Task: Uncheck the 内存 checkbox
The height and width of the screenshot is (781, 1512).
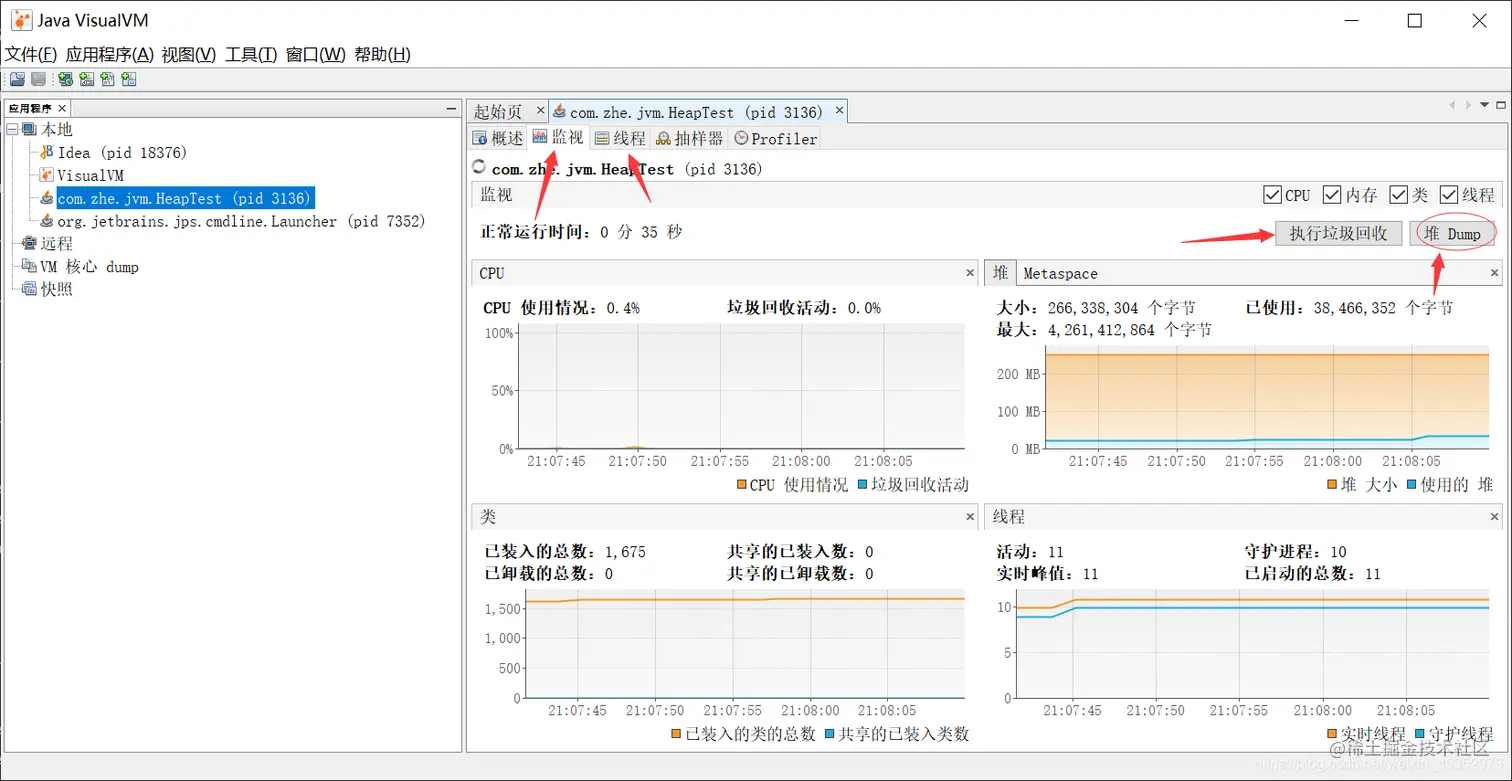Action: point(1332,195)
